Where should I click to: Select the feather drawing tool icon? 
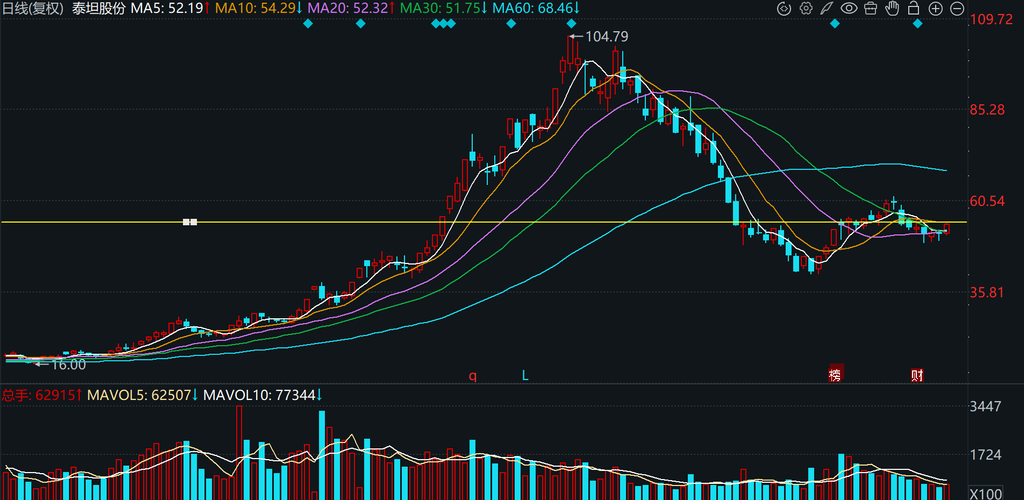coord(827,8)
